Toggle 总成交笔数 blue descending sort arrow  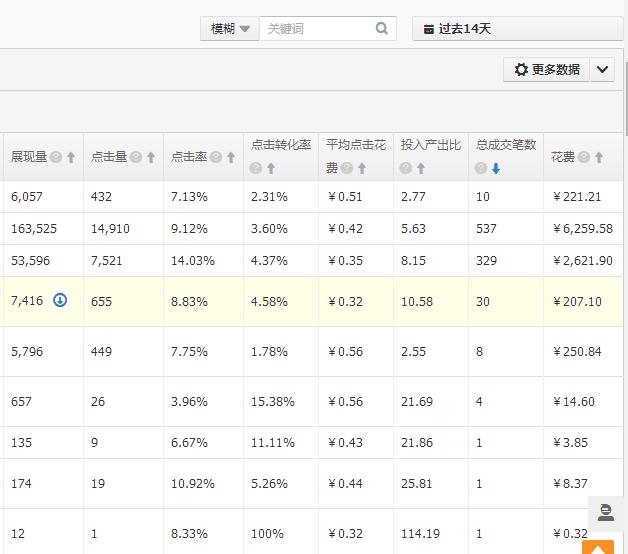tap(496, 168)
